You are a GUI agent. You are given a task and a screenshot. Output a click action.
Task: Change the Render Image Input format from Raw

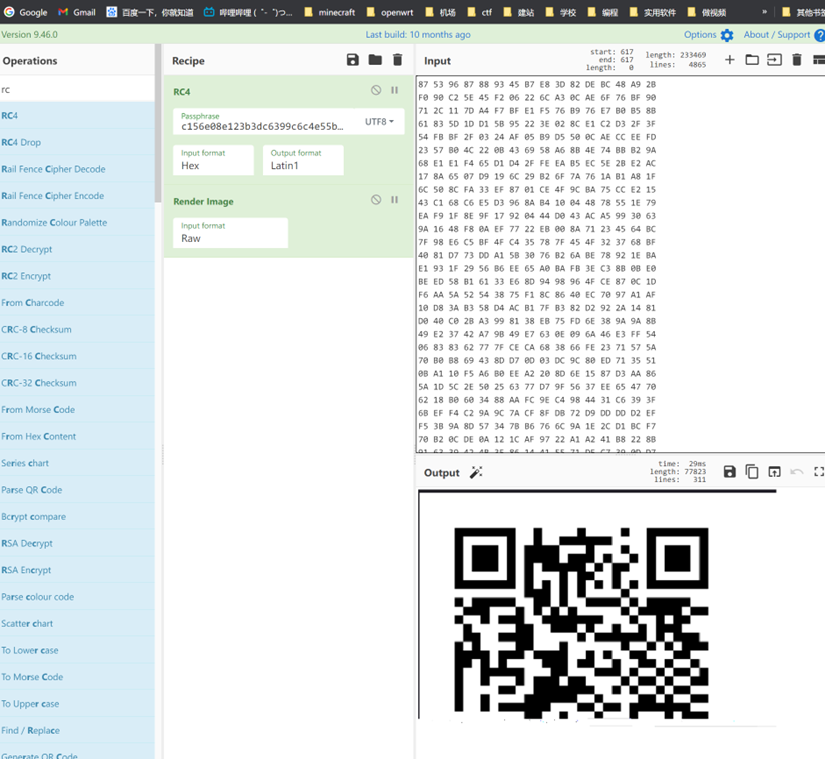(230, 232)
